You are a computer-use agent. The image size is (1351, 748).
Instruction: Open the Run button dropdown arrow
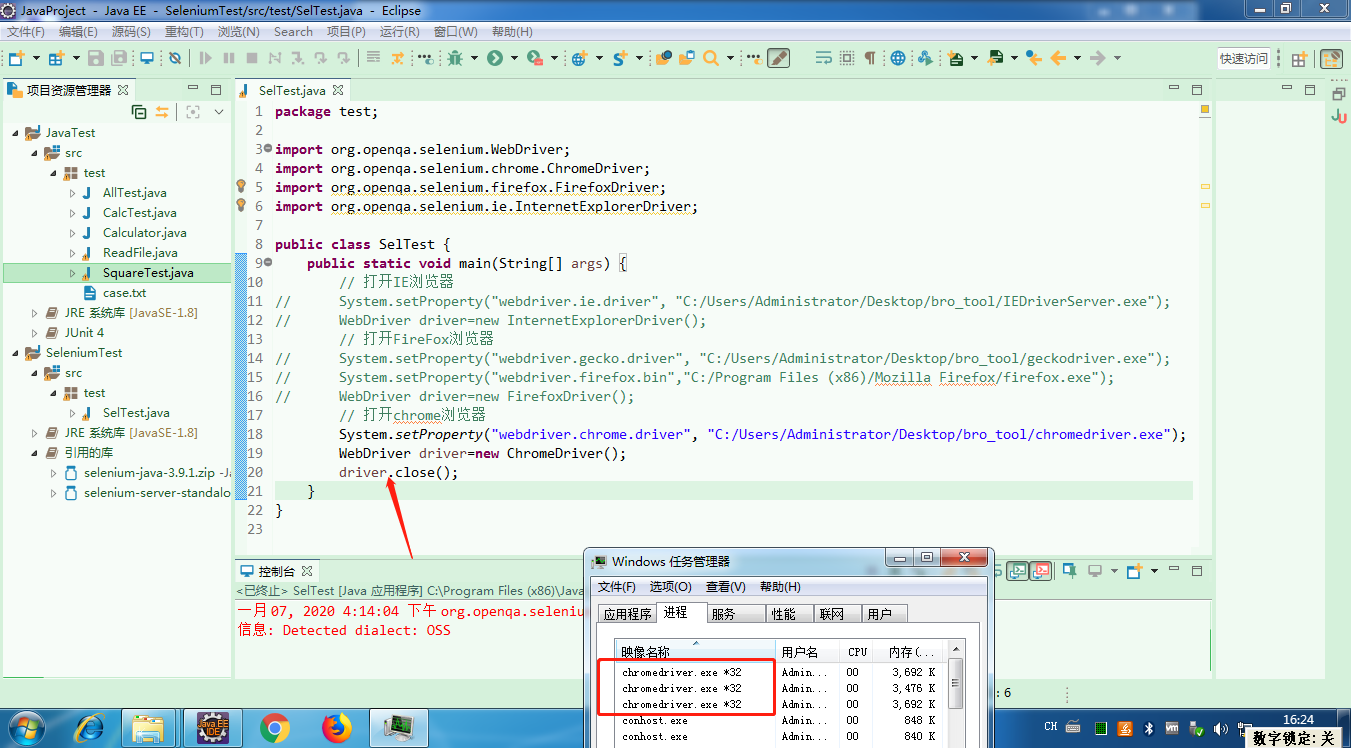pos(514,58)
